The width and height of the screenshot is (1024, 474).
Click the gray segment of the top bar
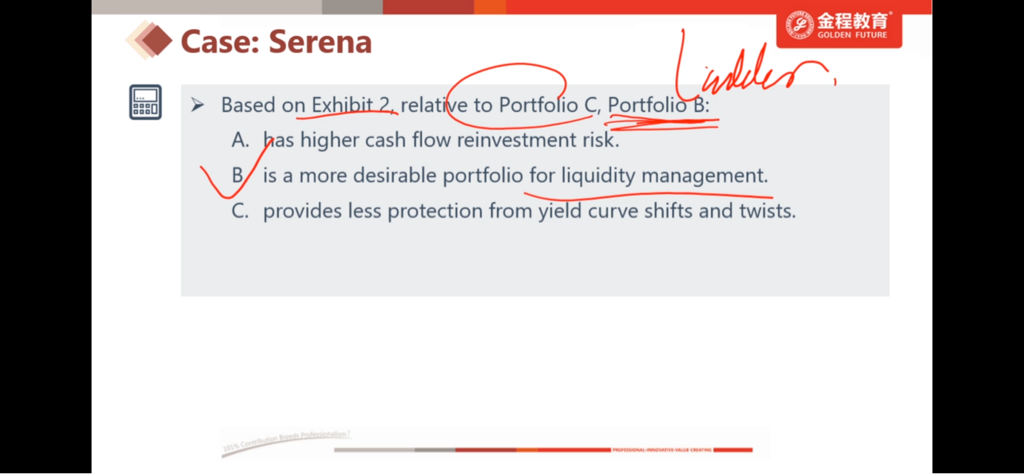(352, 6)
